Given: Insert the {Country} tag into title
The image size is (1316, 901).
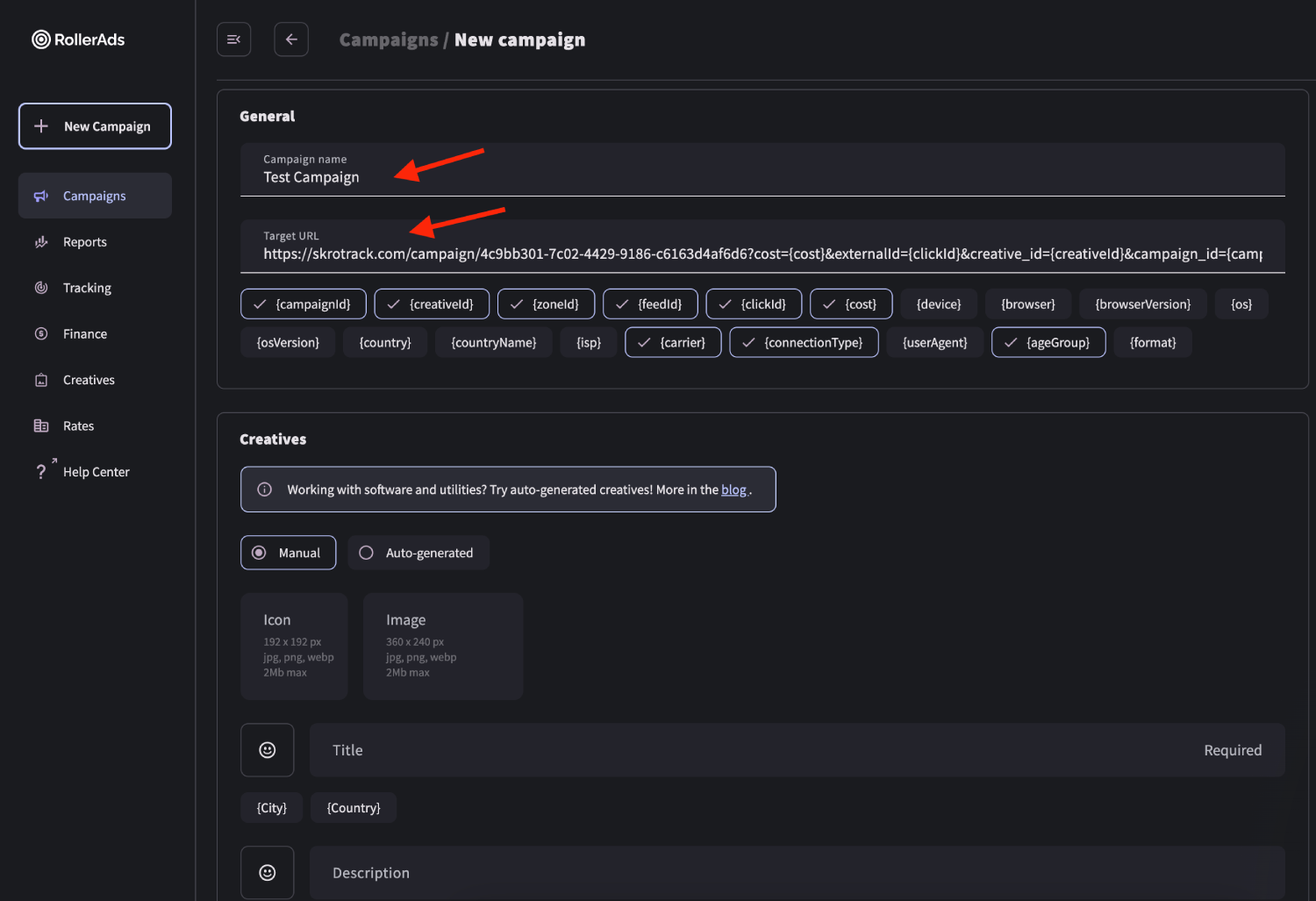Looking at the screenshot, I should coord(354,808).
